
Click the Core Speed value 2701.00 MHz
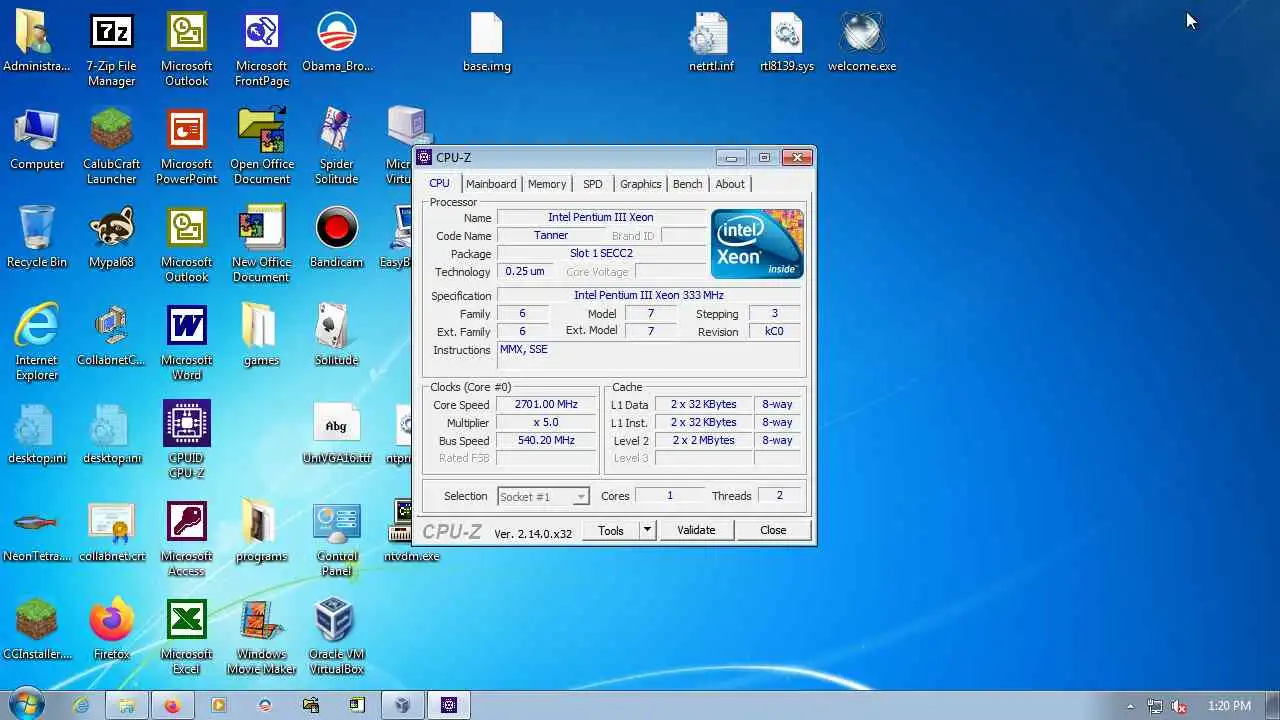pos(546,405)
